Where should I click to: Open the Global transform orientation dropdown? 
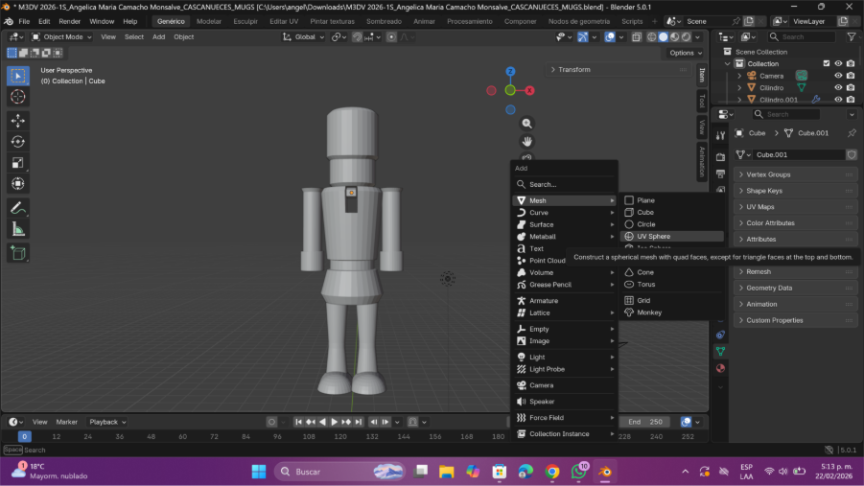tap(305, 37)
